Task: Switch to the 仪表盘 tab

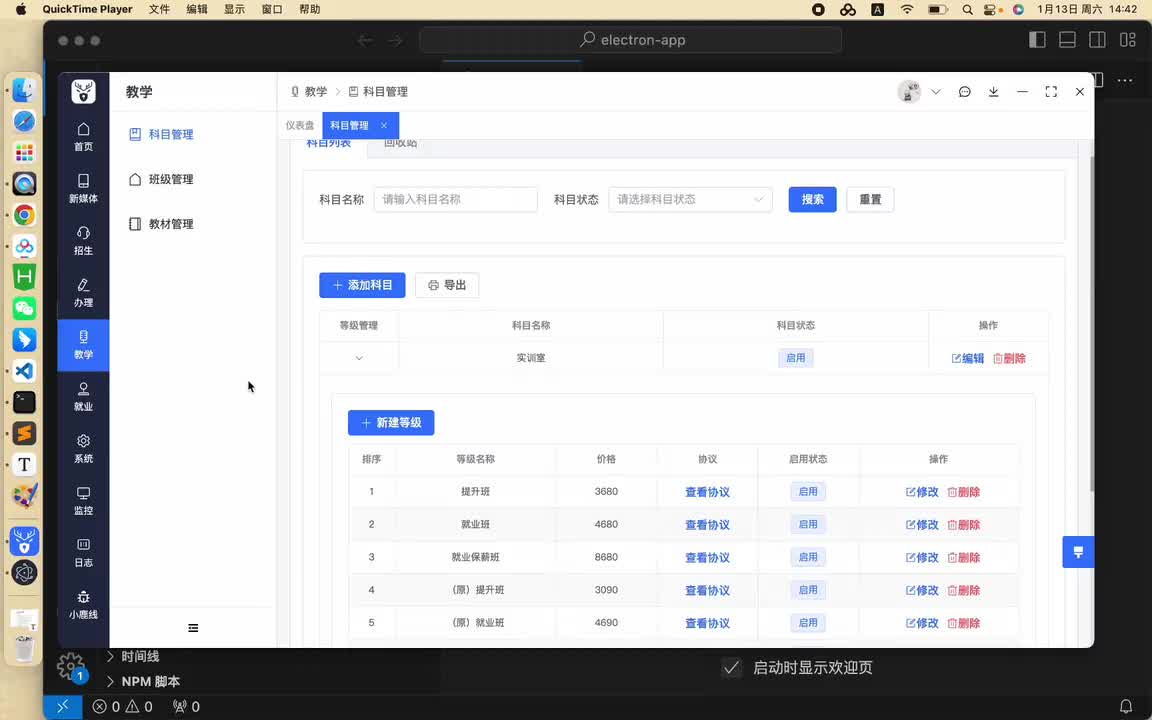Action: pos(300,125)
